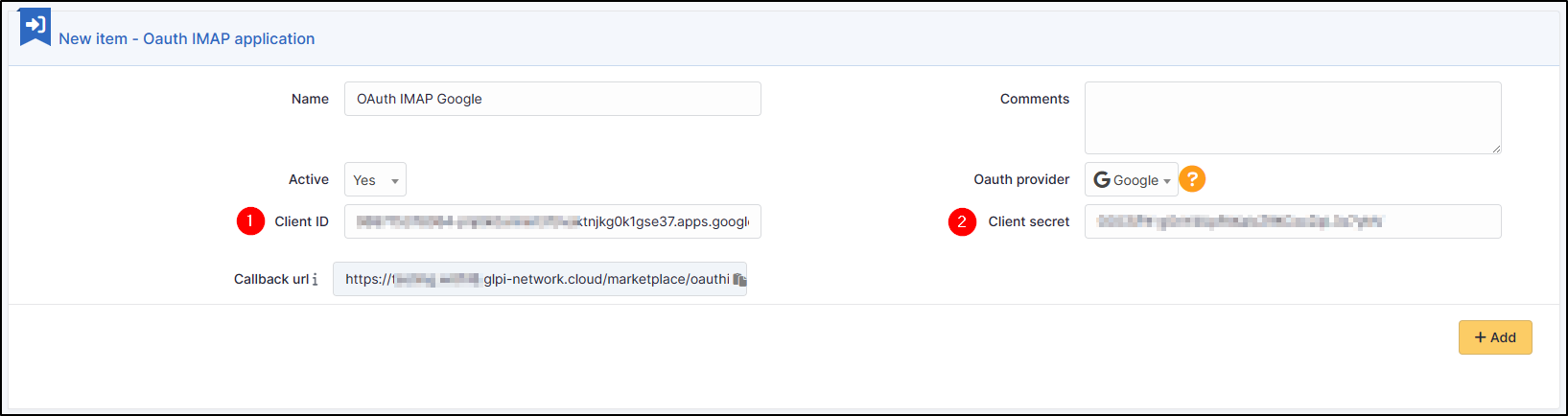Click into the Client secret field

(x=1293, y=221)
